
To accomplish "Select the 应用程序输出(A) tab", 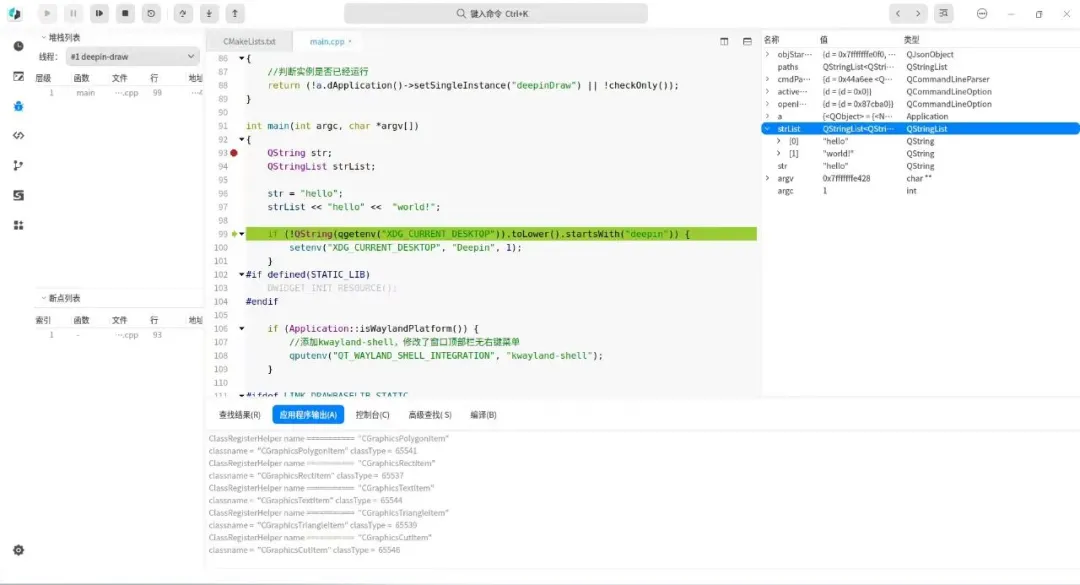I will coord(308,415).
